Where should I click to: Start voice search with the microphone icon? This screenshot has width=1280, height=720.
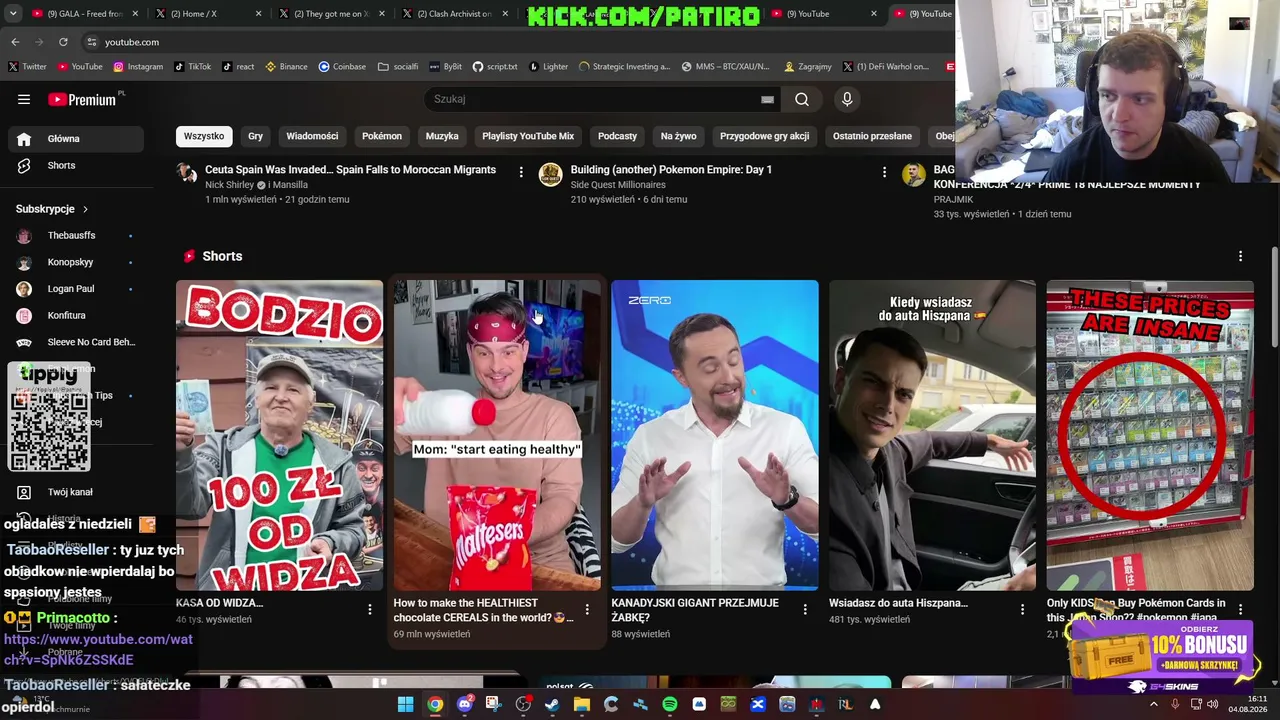(x=847, y=99)
